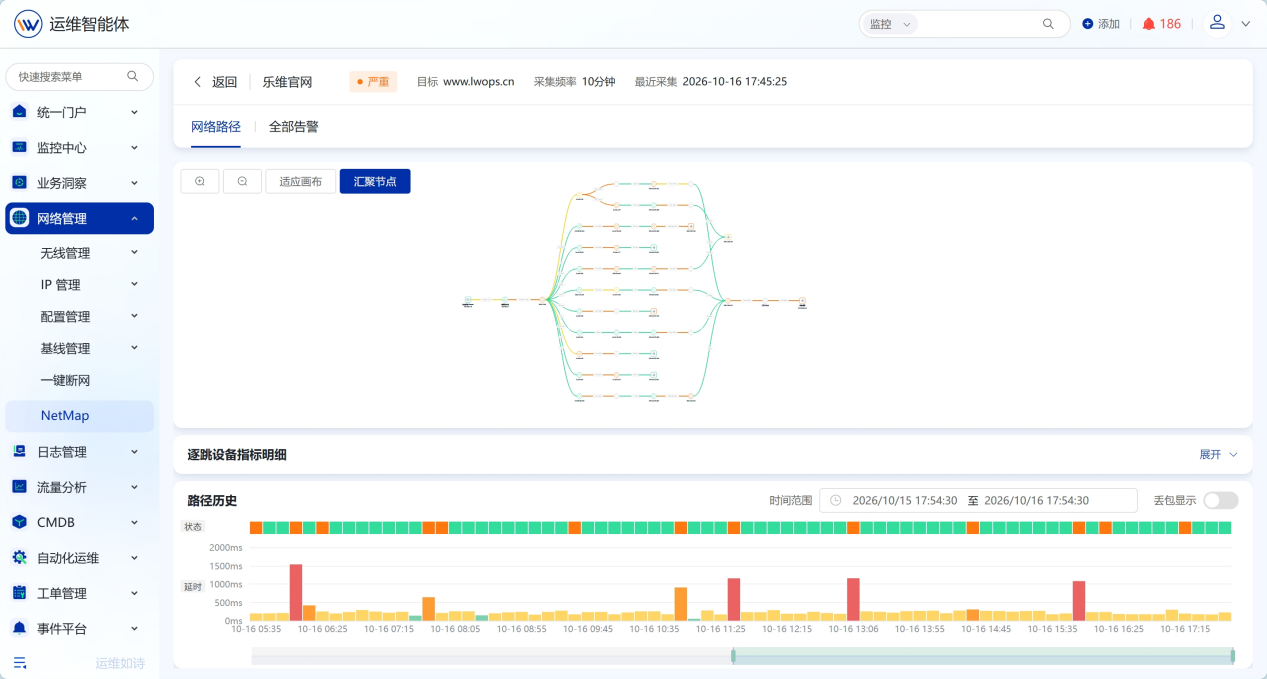Open the user profile icon
The width and height of the screenshot is (1267, 679).
tap(1217, 22)
